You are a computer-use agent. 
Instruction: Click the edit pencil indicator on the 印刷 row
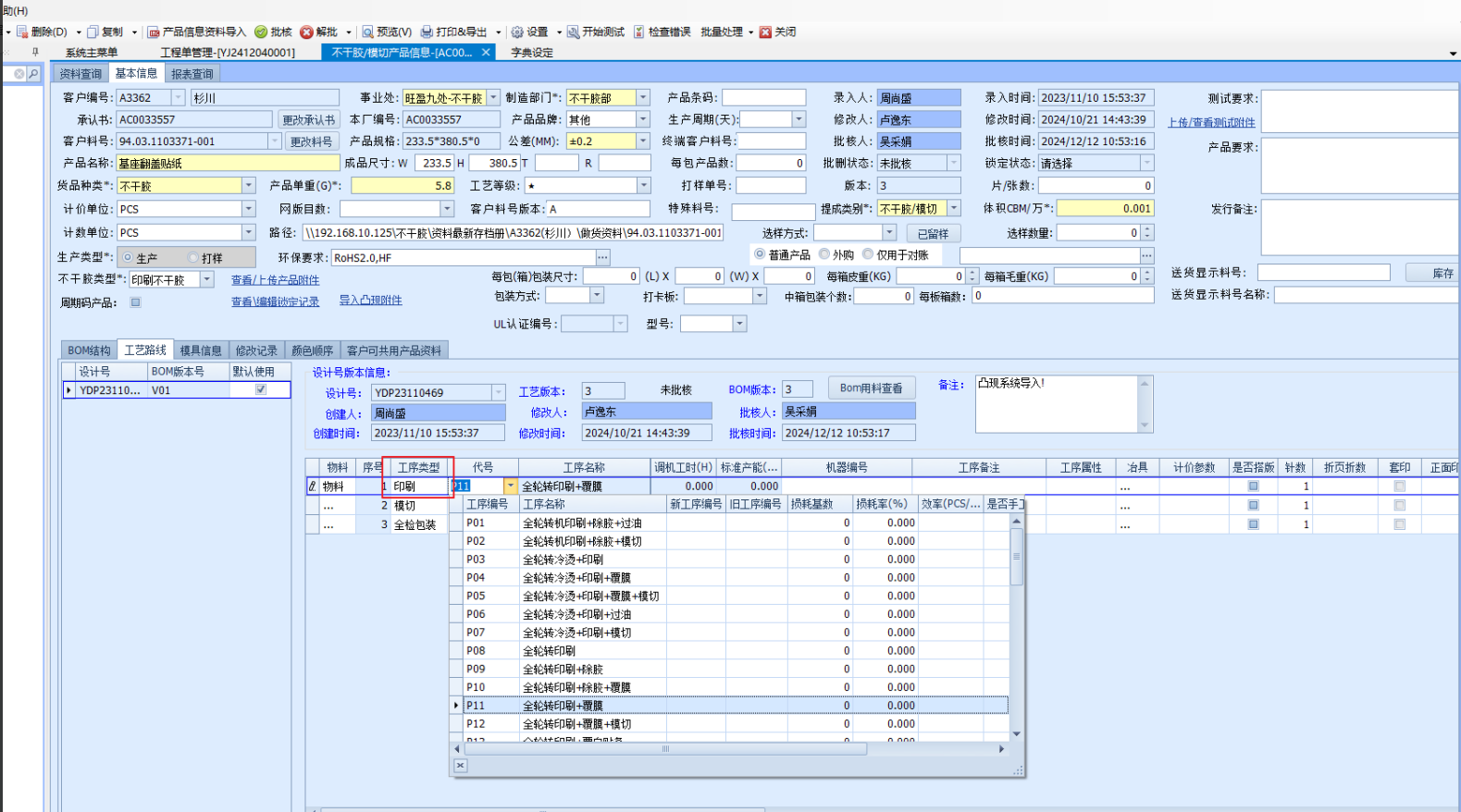pos(313,486)
